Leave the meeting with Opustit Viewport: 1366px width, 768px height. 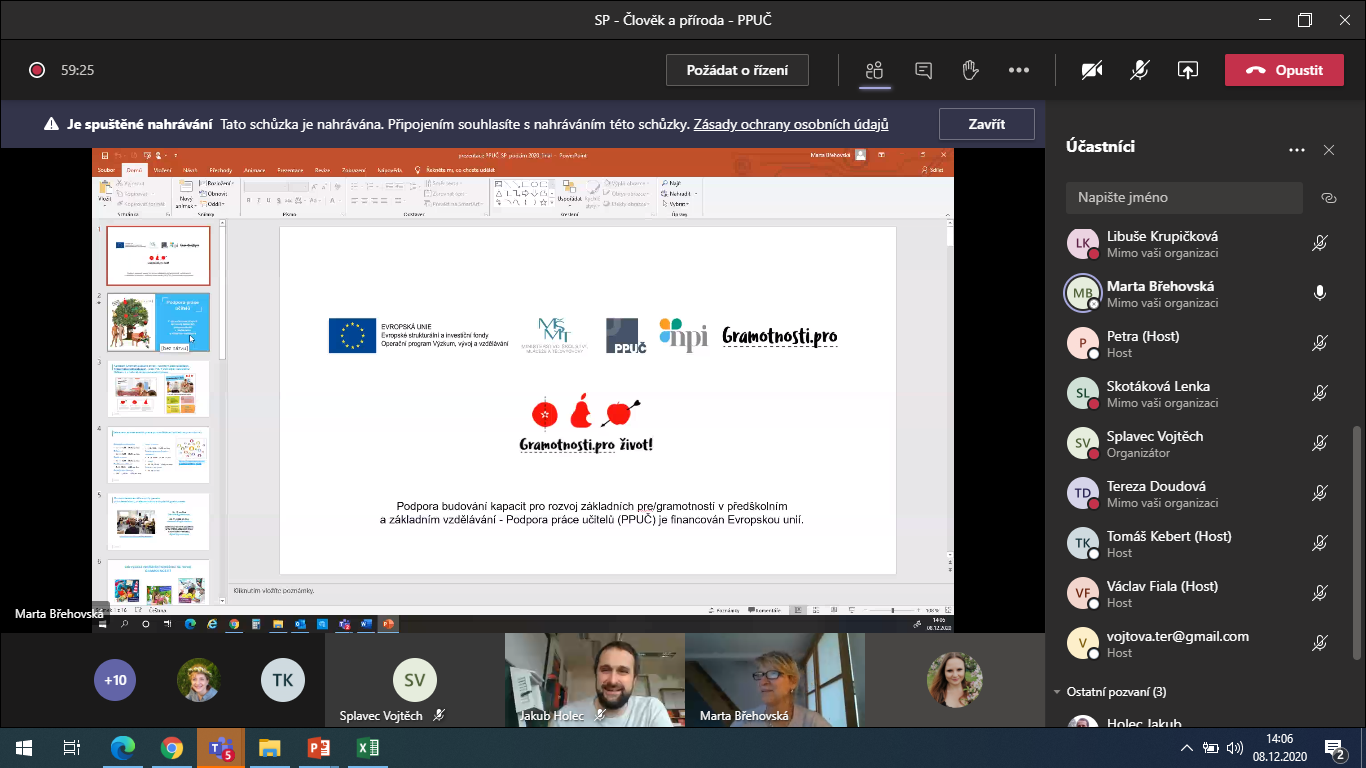tap(1284, 70)
